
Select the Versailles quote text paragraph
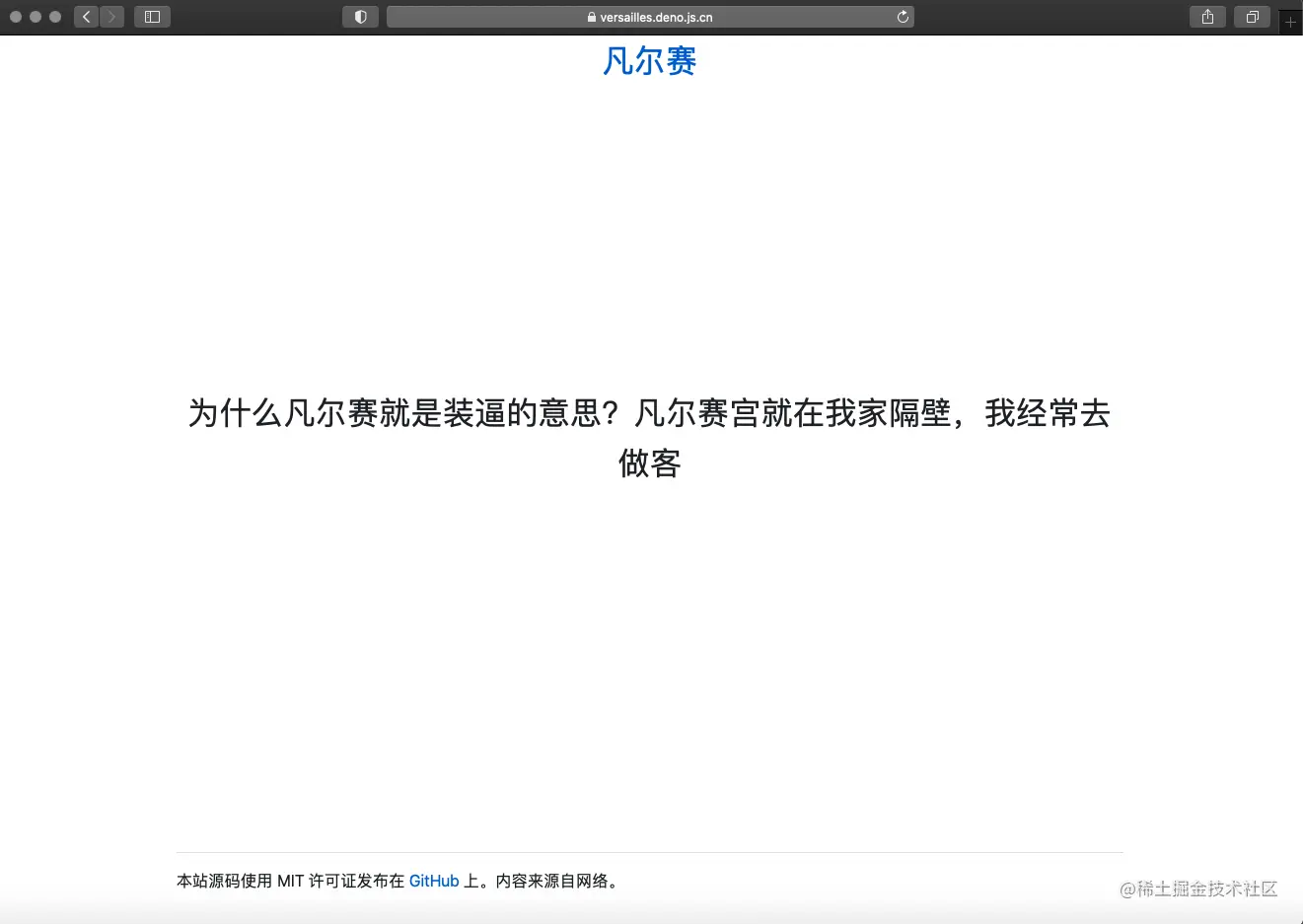(649, 438)
